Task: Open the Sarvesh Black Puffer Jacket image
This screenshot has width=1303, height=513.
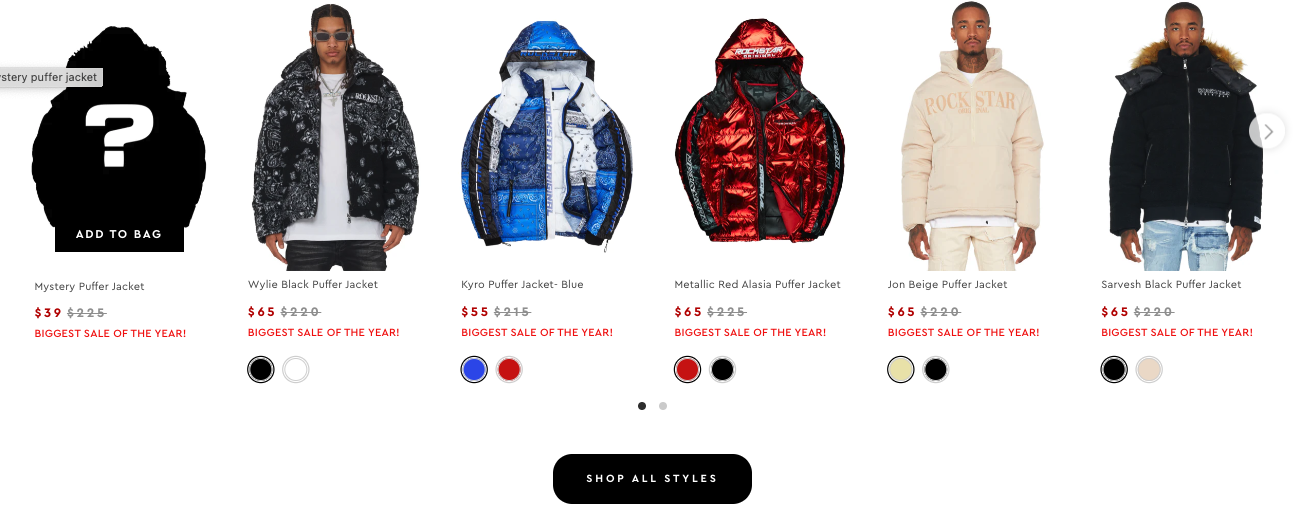Action: click(1186, 136)
